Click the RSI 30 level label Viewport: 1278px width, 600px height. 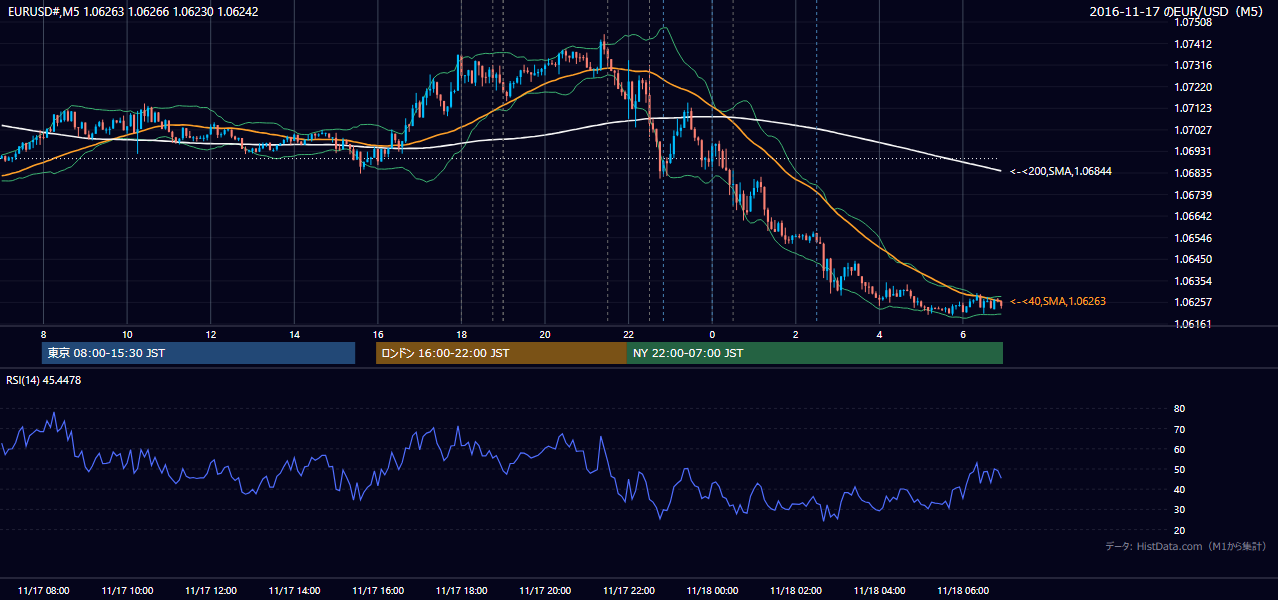(1179, 510)
